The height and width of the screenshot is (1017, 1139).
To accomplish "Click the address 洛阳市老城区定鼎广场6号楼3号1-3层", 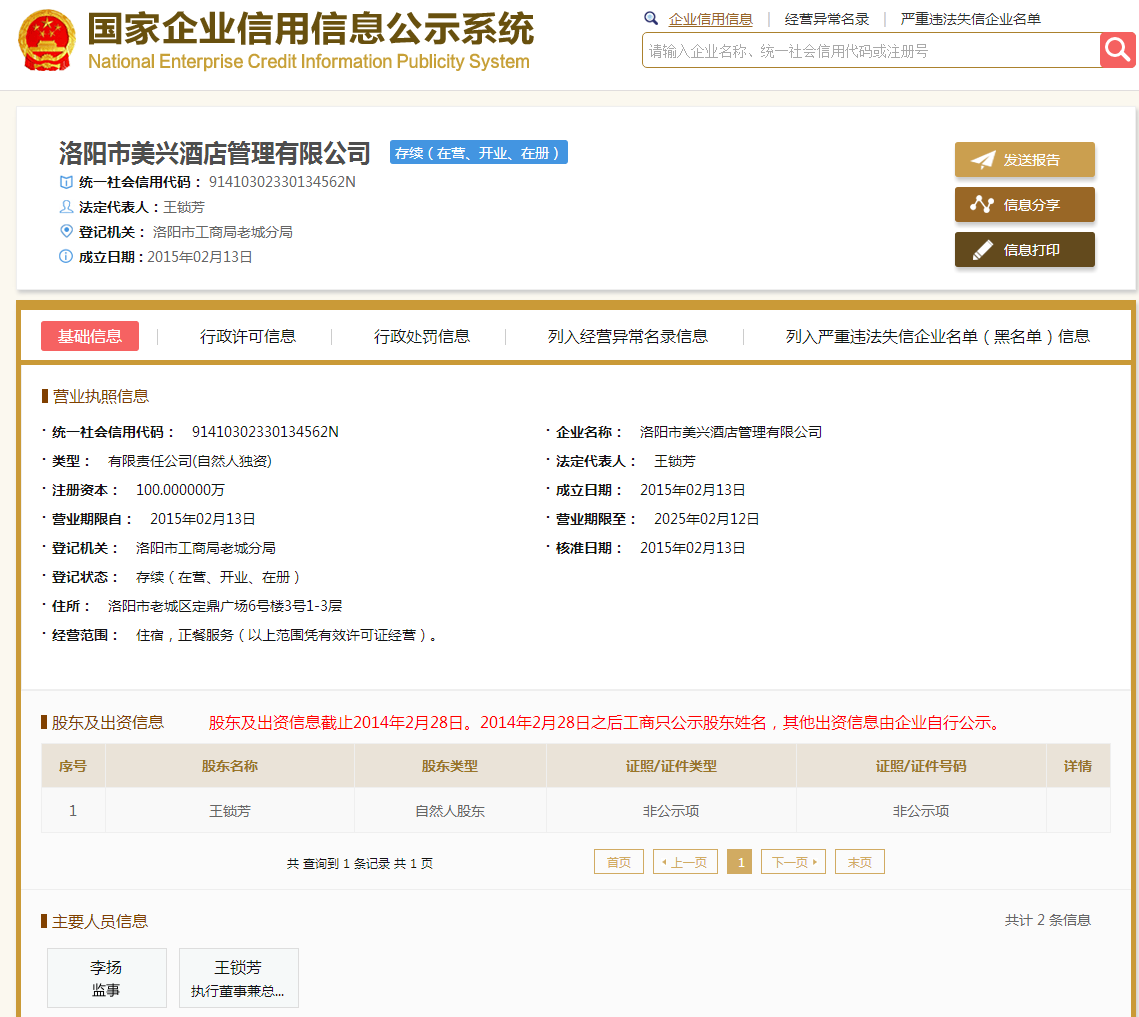I will point(224,606).
